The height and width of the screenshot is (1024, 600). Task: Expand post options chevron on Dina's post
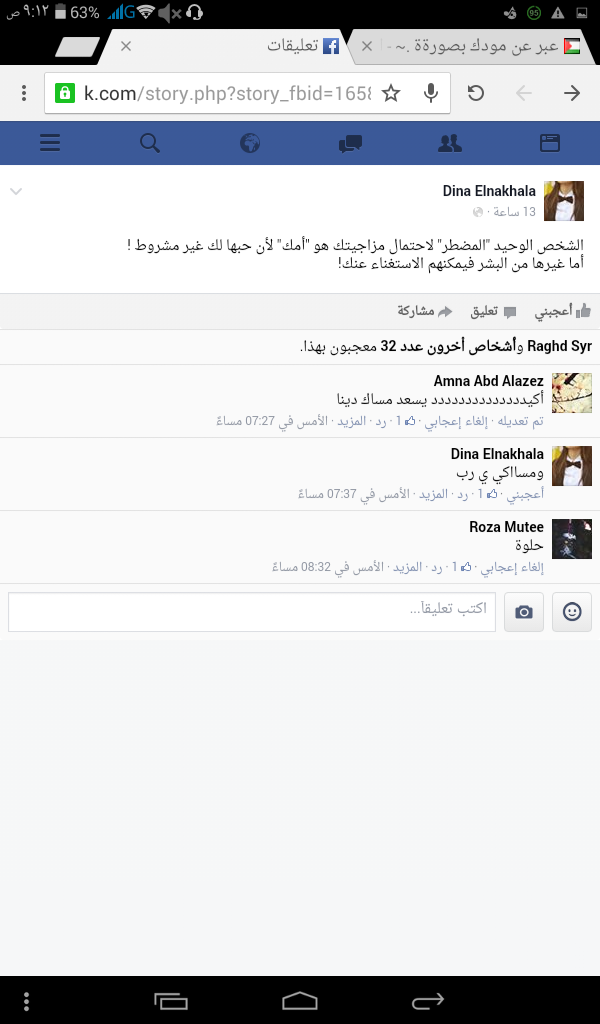pos(16,191)
